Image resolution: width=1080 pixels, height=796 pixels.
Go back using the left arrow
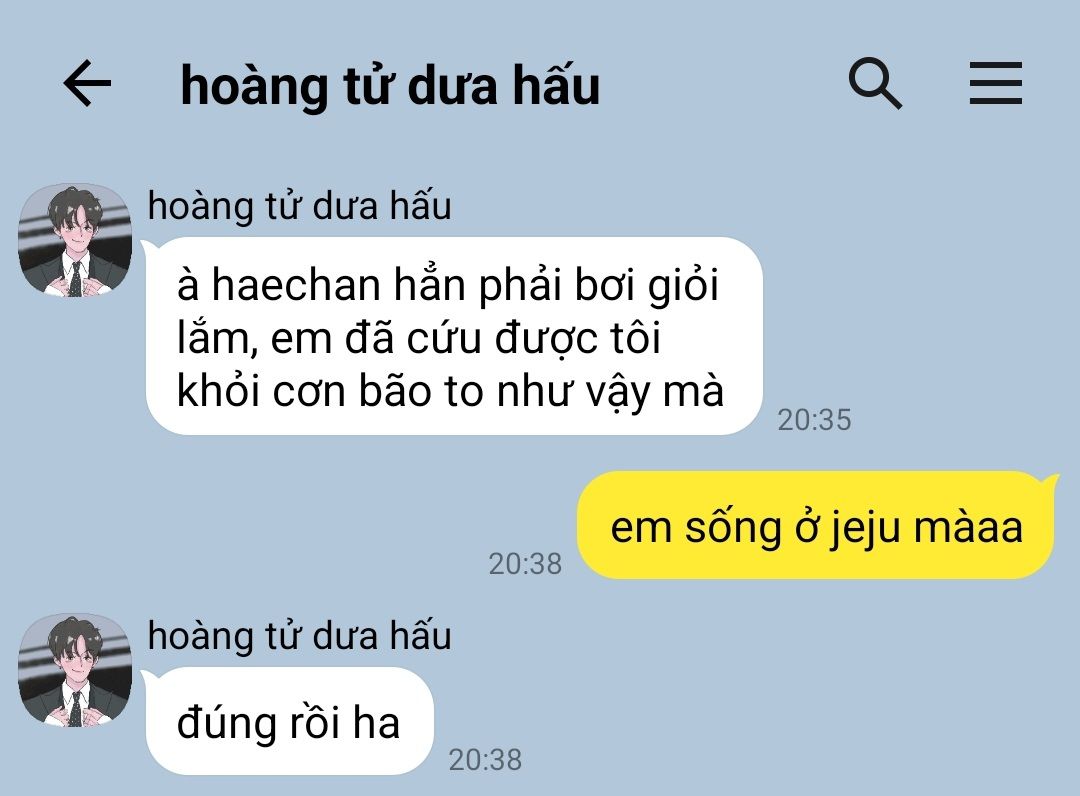point(87,83)
